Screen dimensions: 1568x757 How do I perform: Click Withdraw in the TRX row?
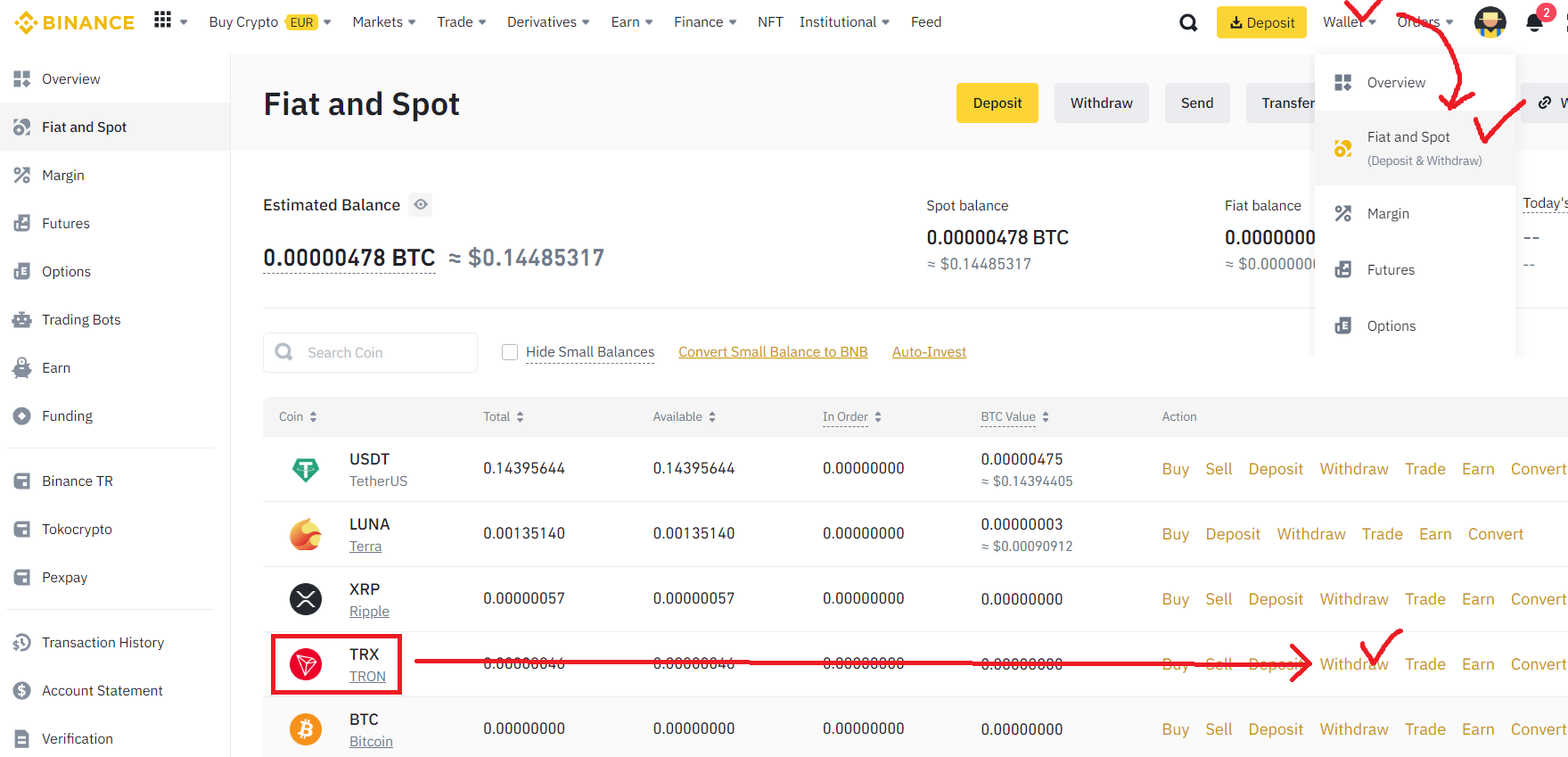(1354, 664)
